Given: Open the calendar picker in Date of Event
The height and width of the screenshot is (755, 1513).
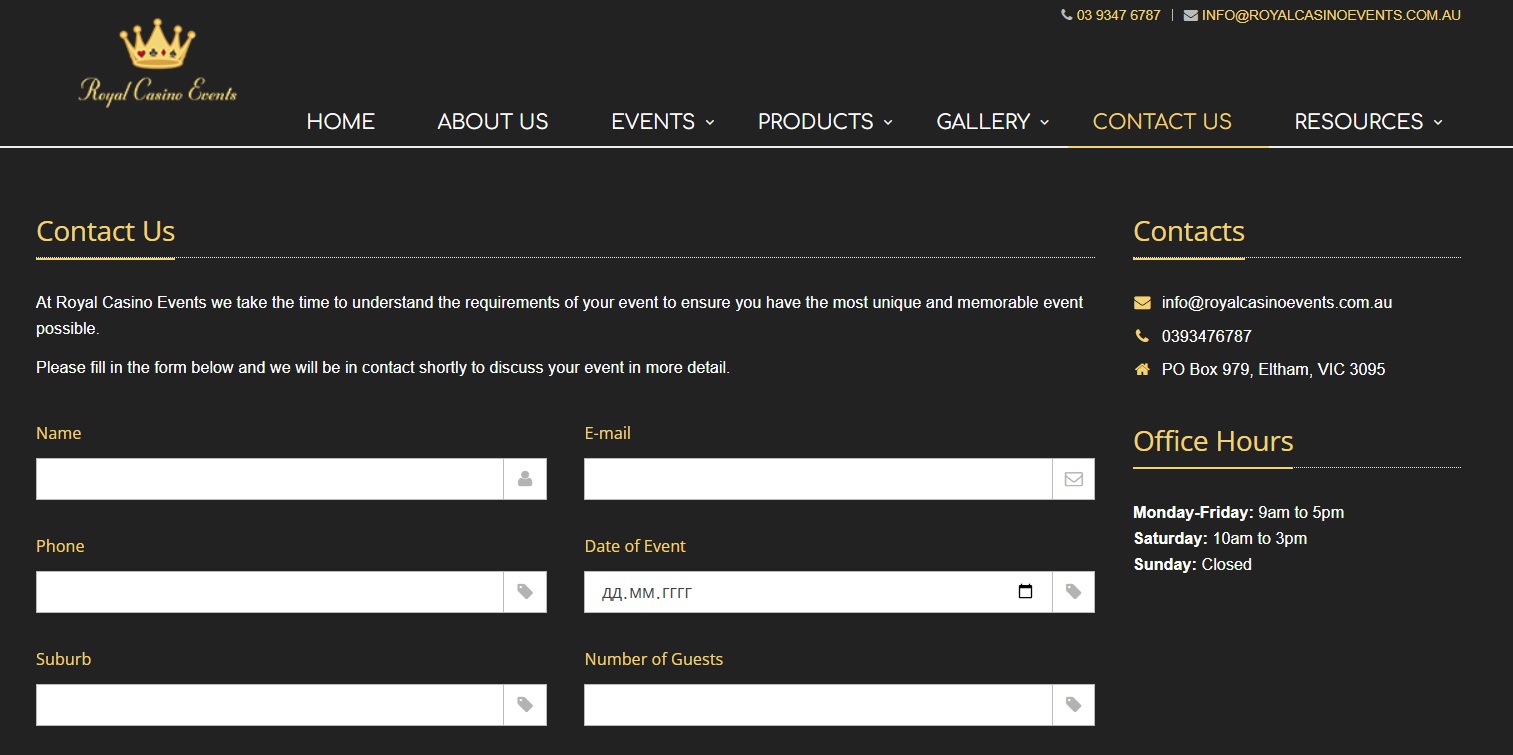Looking at the screenshot, I should (1025, 592).
